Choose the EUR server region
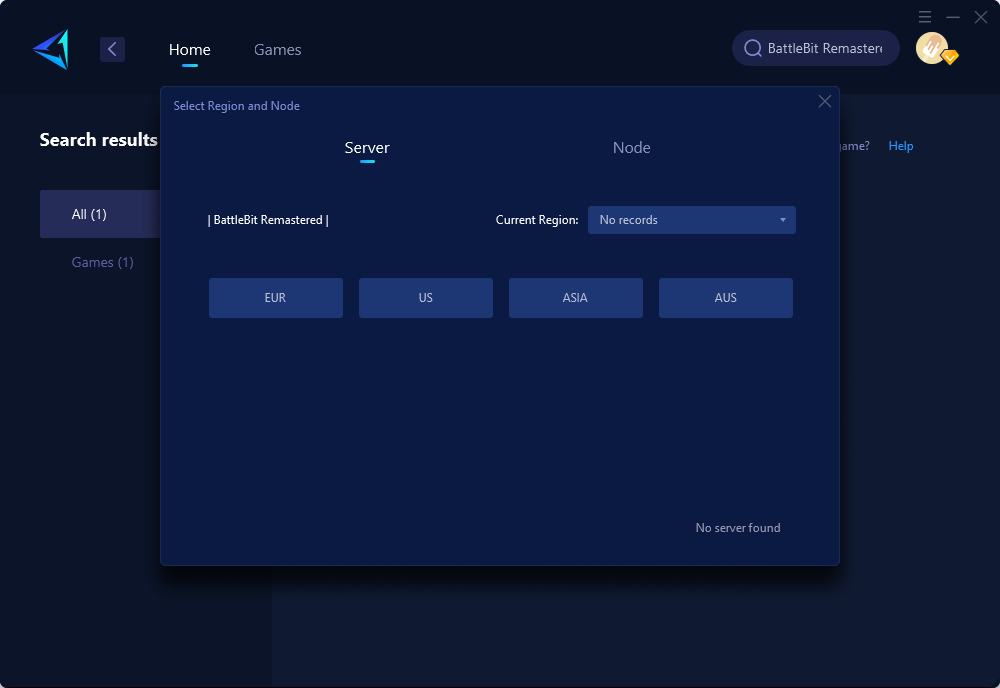Screen dimensions: 1000x688 tap(276, 298)
